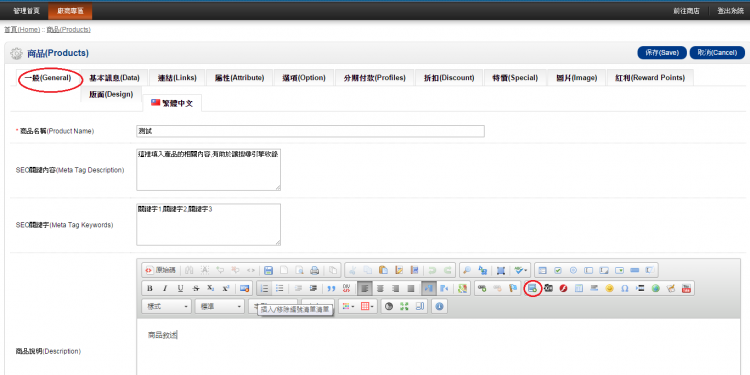Image resolution: width=750 pixels, height=375 pixels.
Task: Open the Links tab
Action: 177,77
